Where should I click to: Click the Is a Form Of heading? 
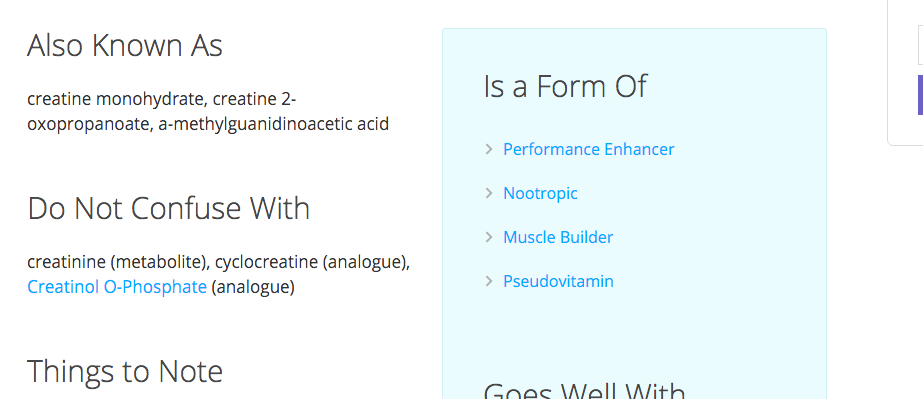point(565,86)
